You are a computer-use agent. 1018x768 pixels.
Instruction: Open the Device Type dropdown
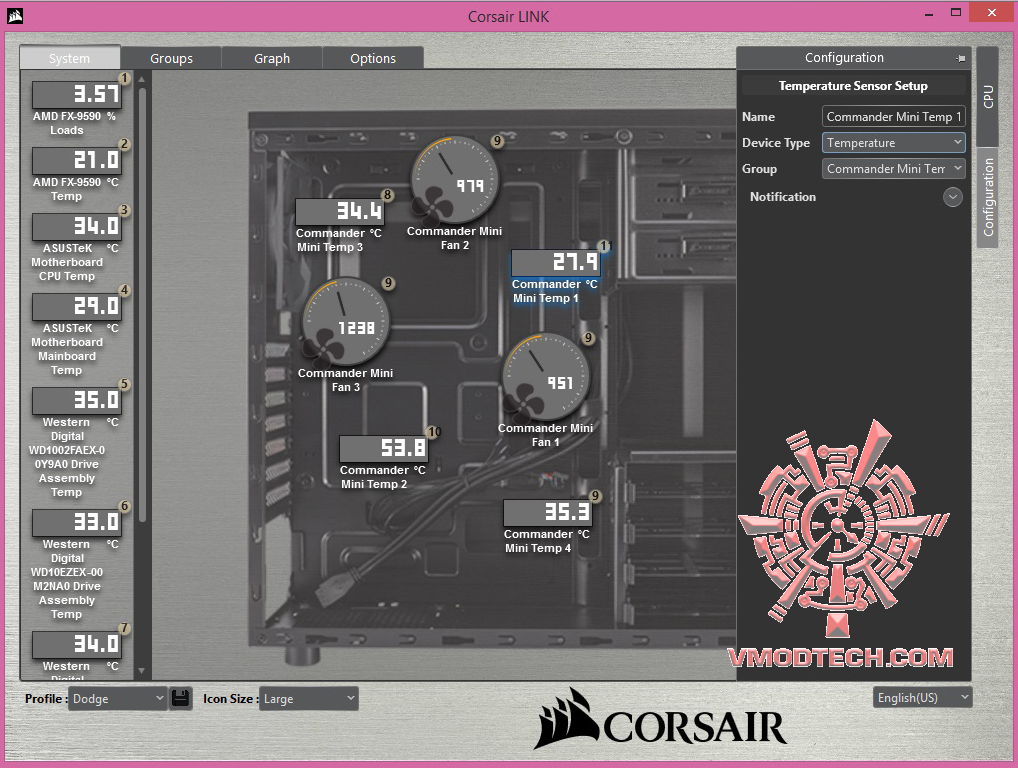(893, 143)
